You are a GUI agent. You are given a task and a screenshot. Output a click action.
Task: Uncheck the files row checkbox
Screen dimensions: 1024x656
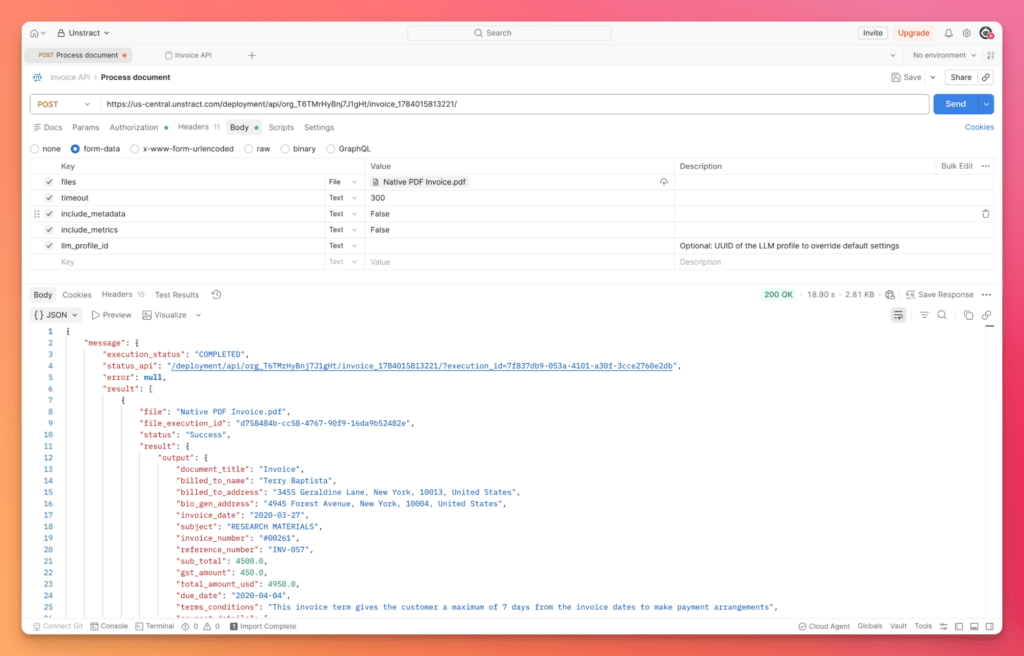pyautogui.click(x=49, y=182)
